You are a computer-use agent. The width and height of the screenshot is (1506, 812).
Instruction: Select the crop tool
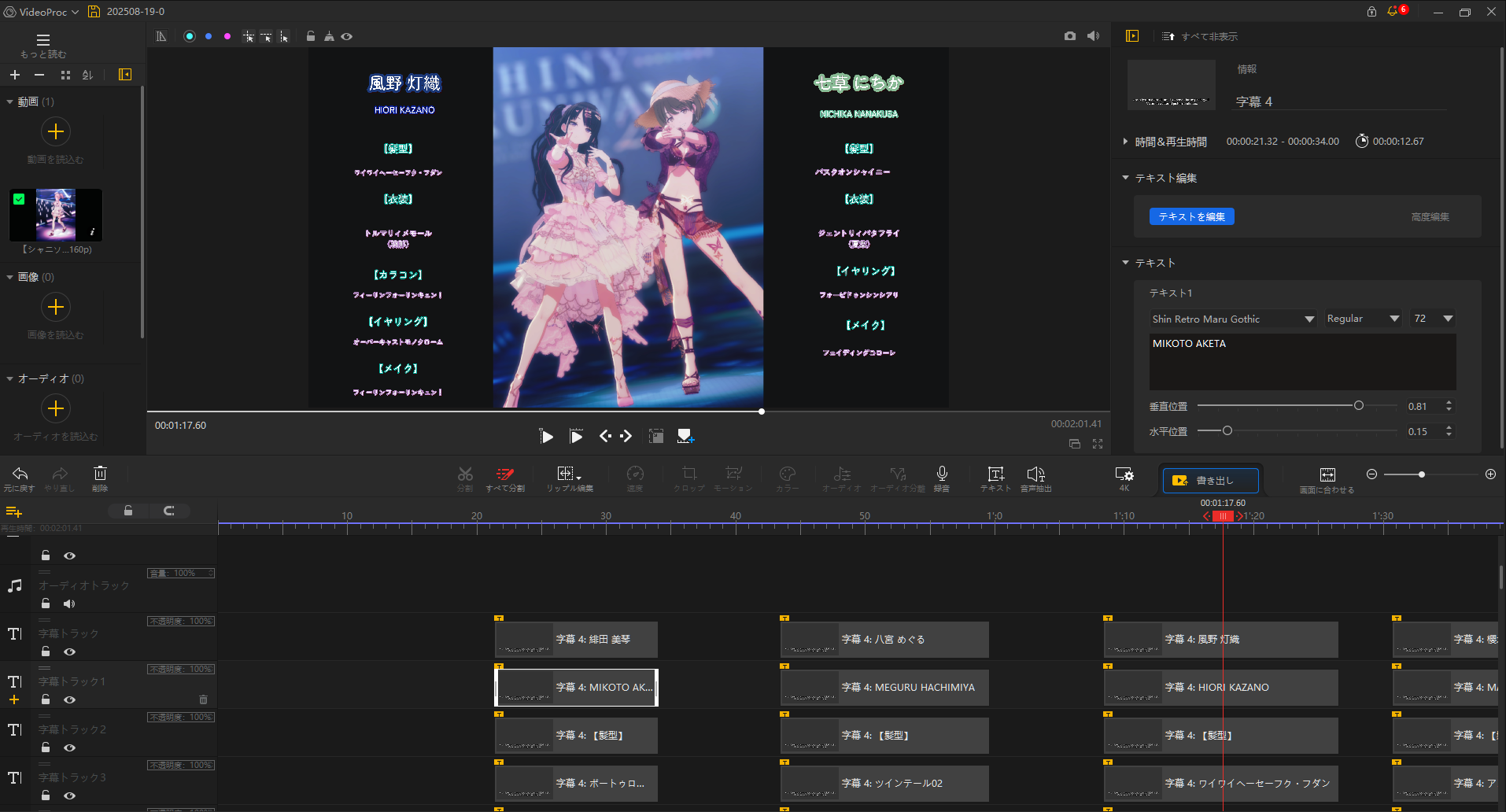689,474
